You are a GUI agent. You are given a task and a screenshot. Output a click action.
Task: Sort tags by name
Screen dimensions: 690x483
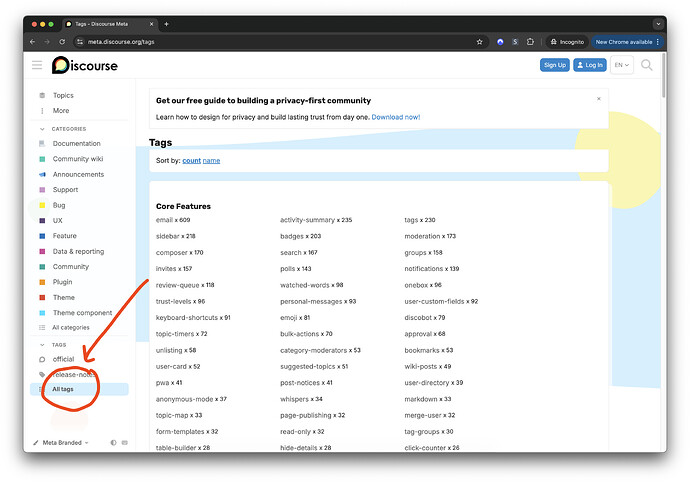tap(211, 161)
